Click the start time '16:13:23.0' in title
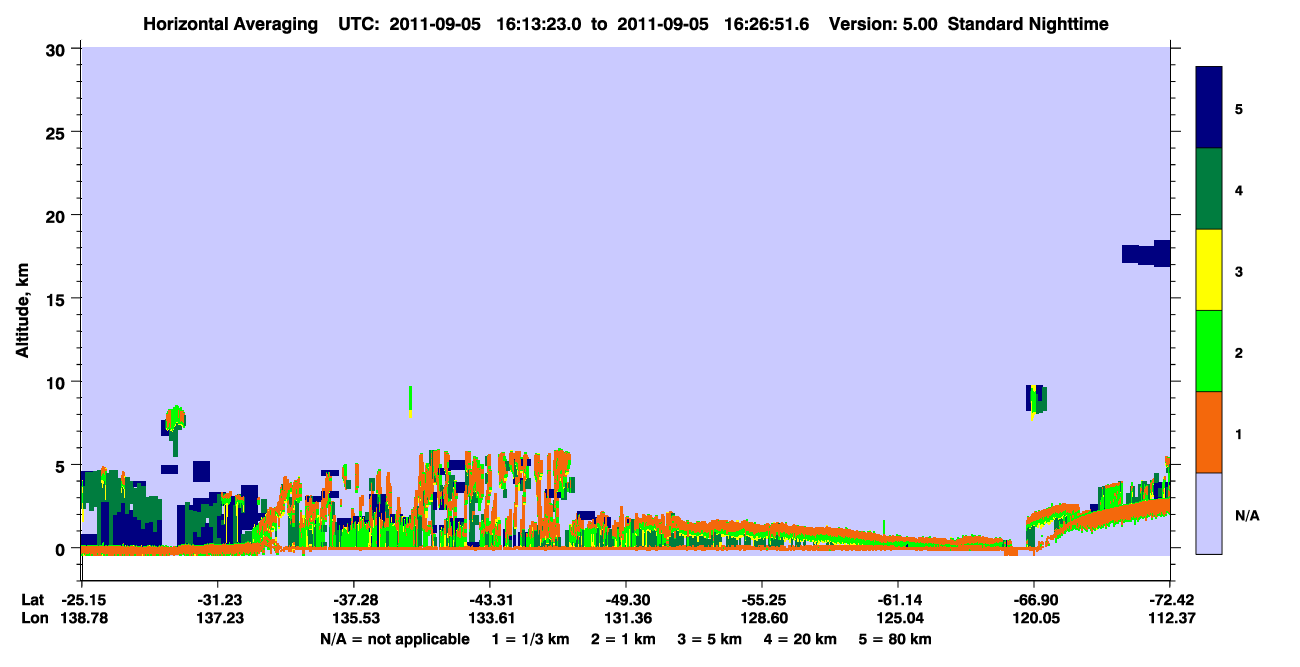 (537, 23)
